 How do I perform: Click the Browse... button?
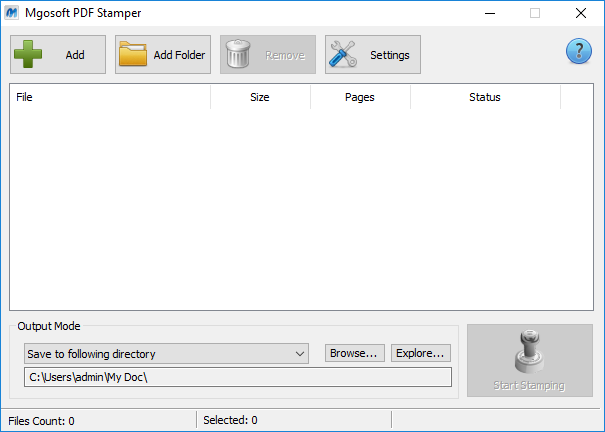pyautogui.click(x=355, y=353)
